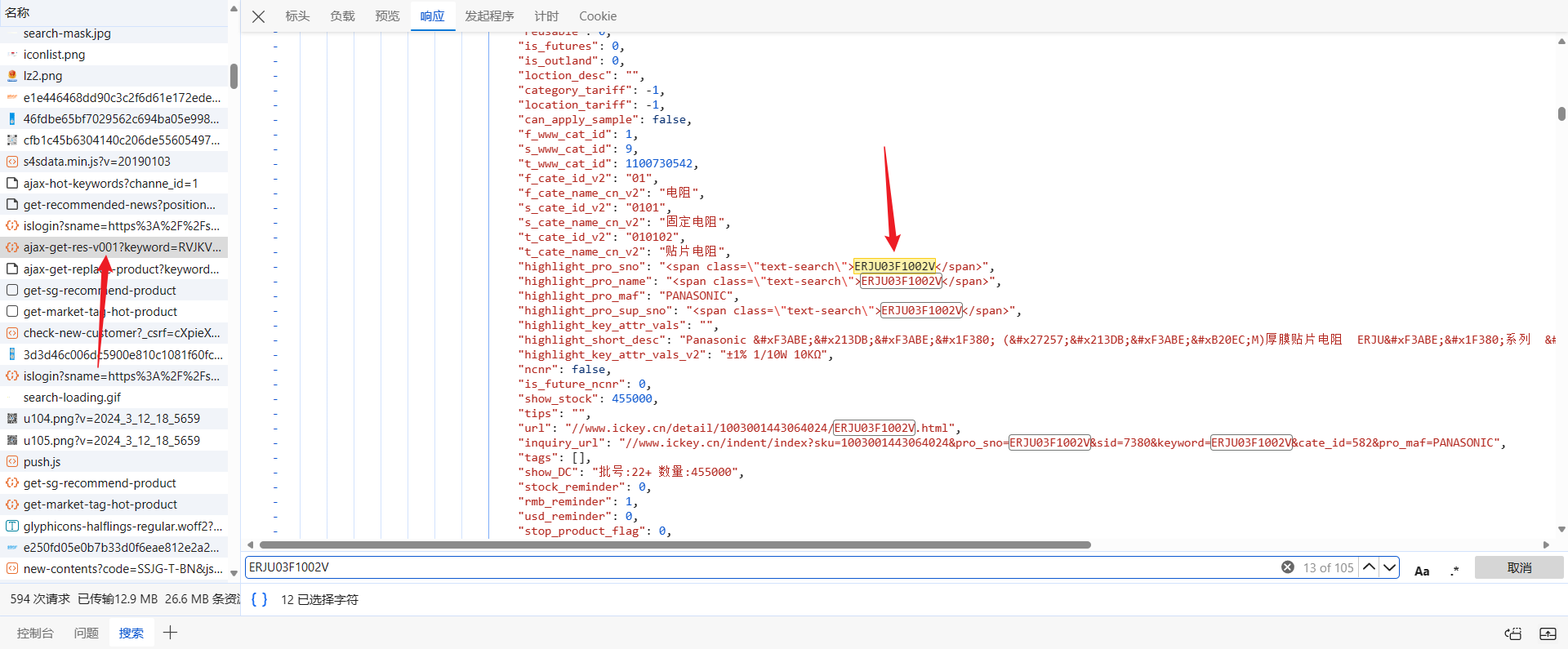
Task: Open the 发起程序 tab
Action: click(x=489, y=16)
